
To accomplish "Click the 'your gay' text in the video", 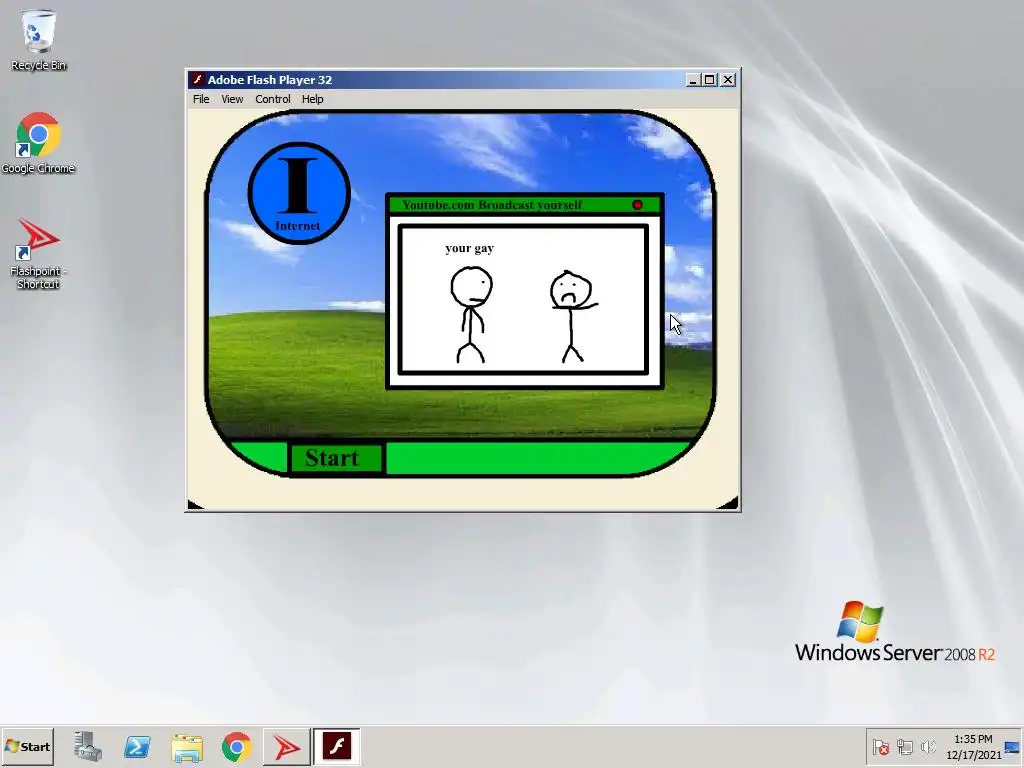I will pyautogui.click(x=470, y=248).
